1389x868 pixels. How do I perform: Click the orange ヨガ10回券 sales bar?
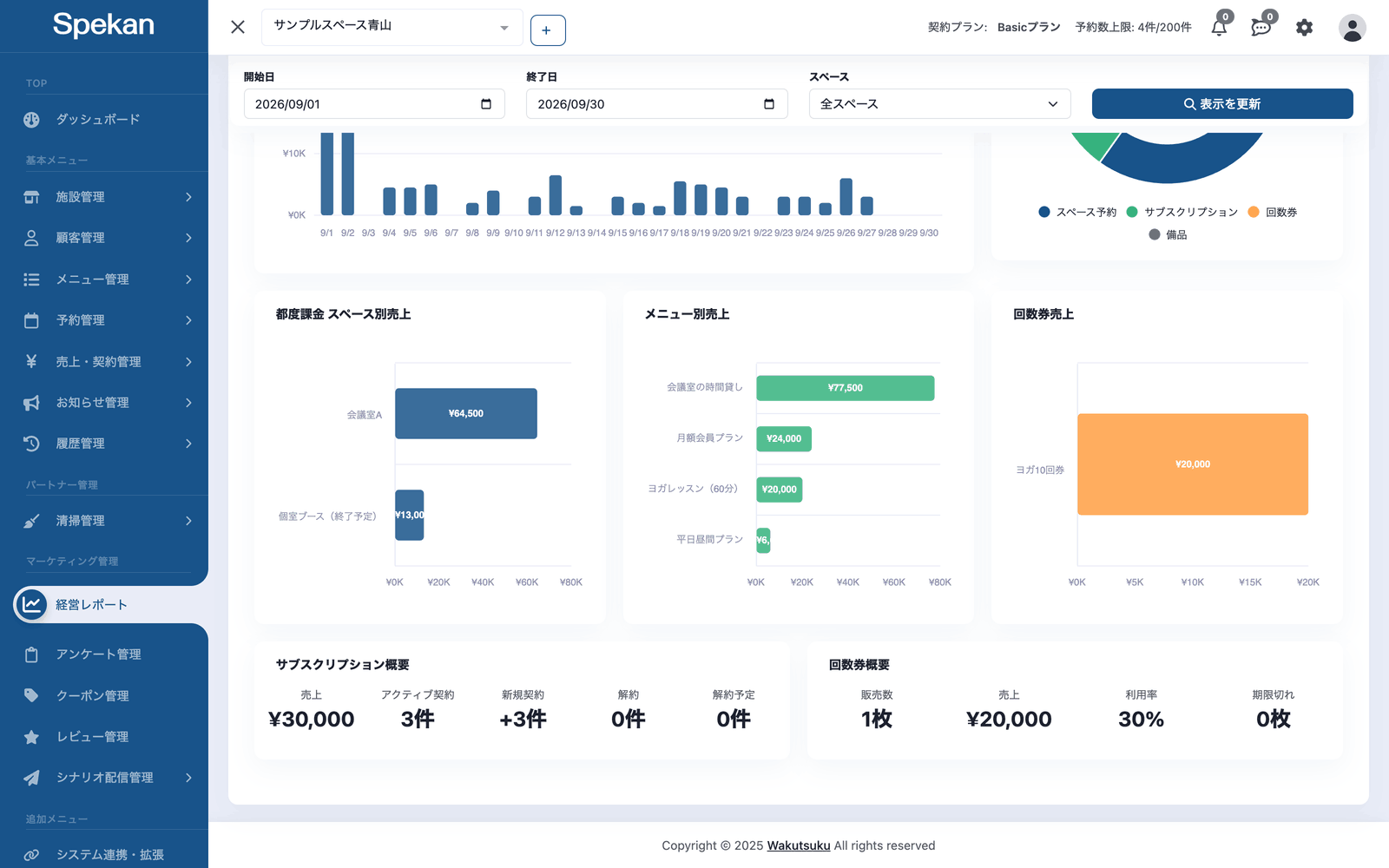click(x=1193, y=464)
